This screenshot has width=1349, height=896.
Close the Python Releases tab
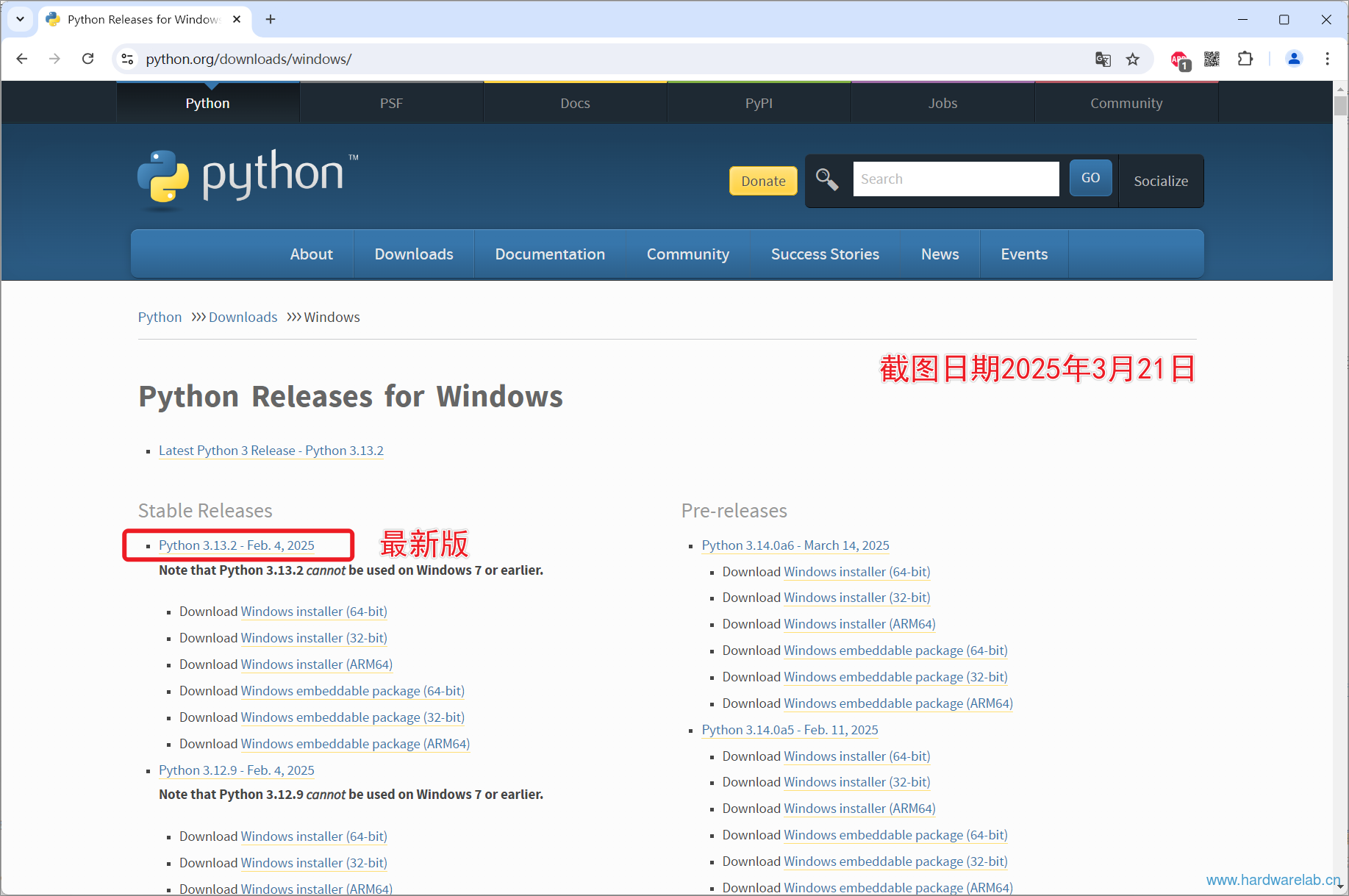pyautogui.click(x=237, y=19)
